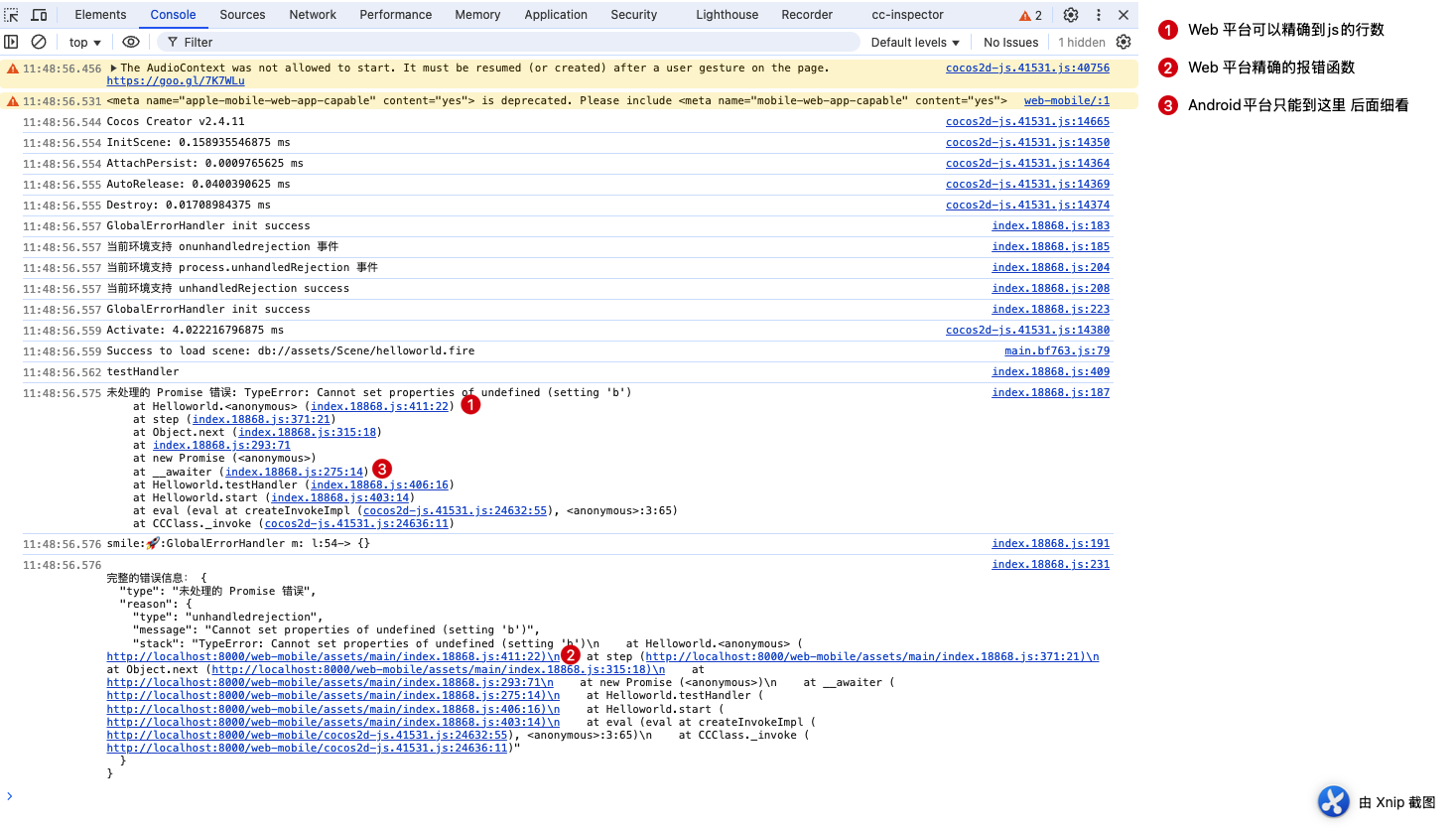1456x831 pixels.
Task: Open DevTools settings gear icon
Action: click(1071, 15)
